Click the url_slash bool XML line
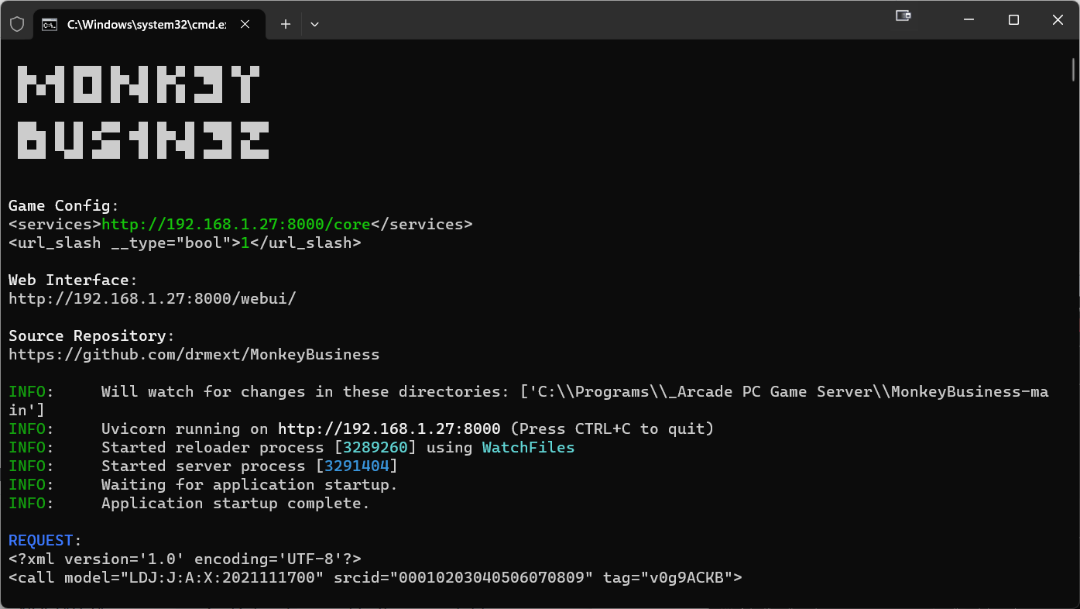The image size is (1080, 609). coord(185,242)
